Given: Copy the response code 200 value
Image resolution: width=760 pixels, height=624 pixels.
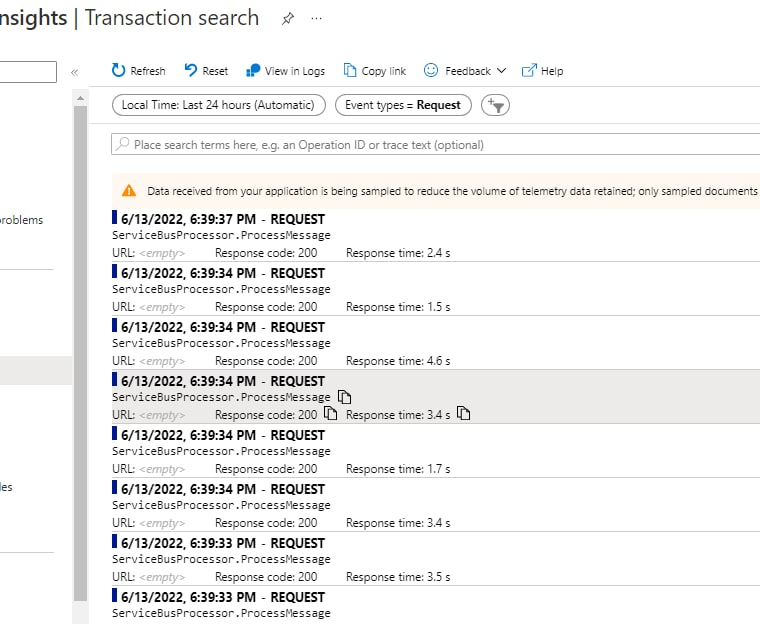Looking at the screenshot, I should (331, 414).
